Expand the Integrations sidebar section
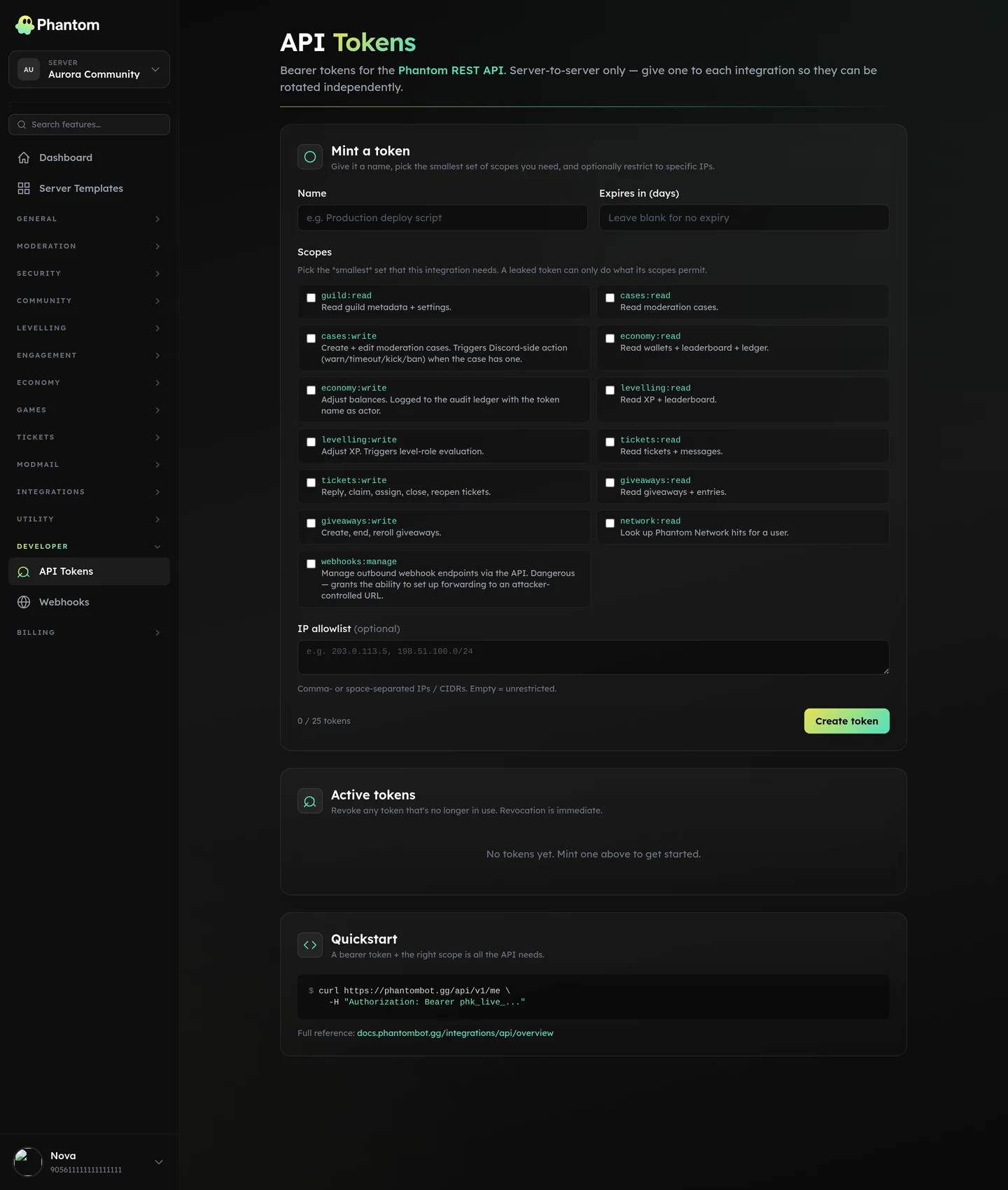 point(89,492)
